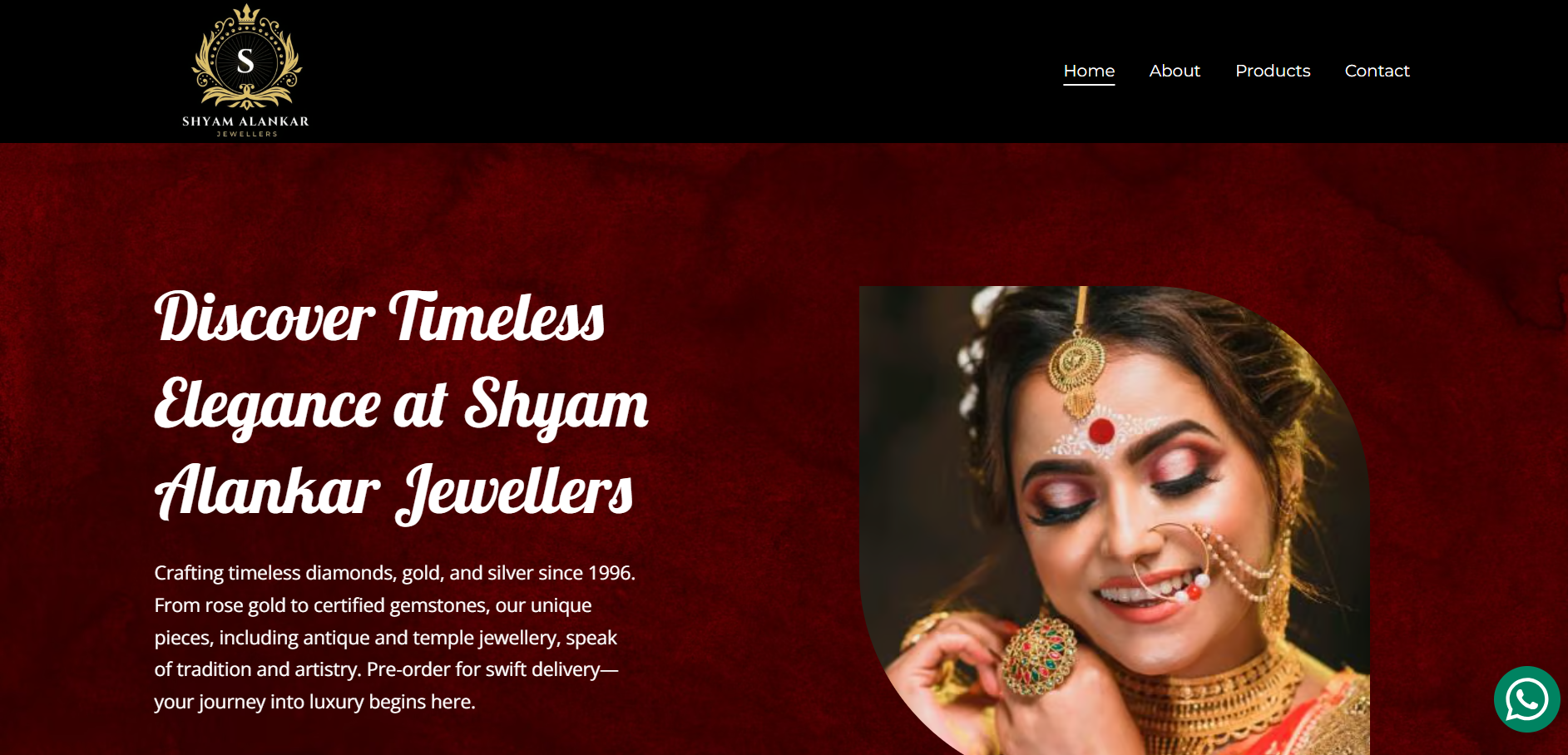Click SHYAM ALANKAR brand name text
The image size is (1568, 755).
245,121
